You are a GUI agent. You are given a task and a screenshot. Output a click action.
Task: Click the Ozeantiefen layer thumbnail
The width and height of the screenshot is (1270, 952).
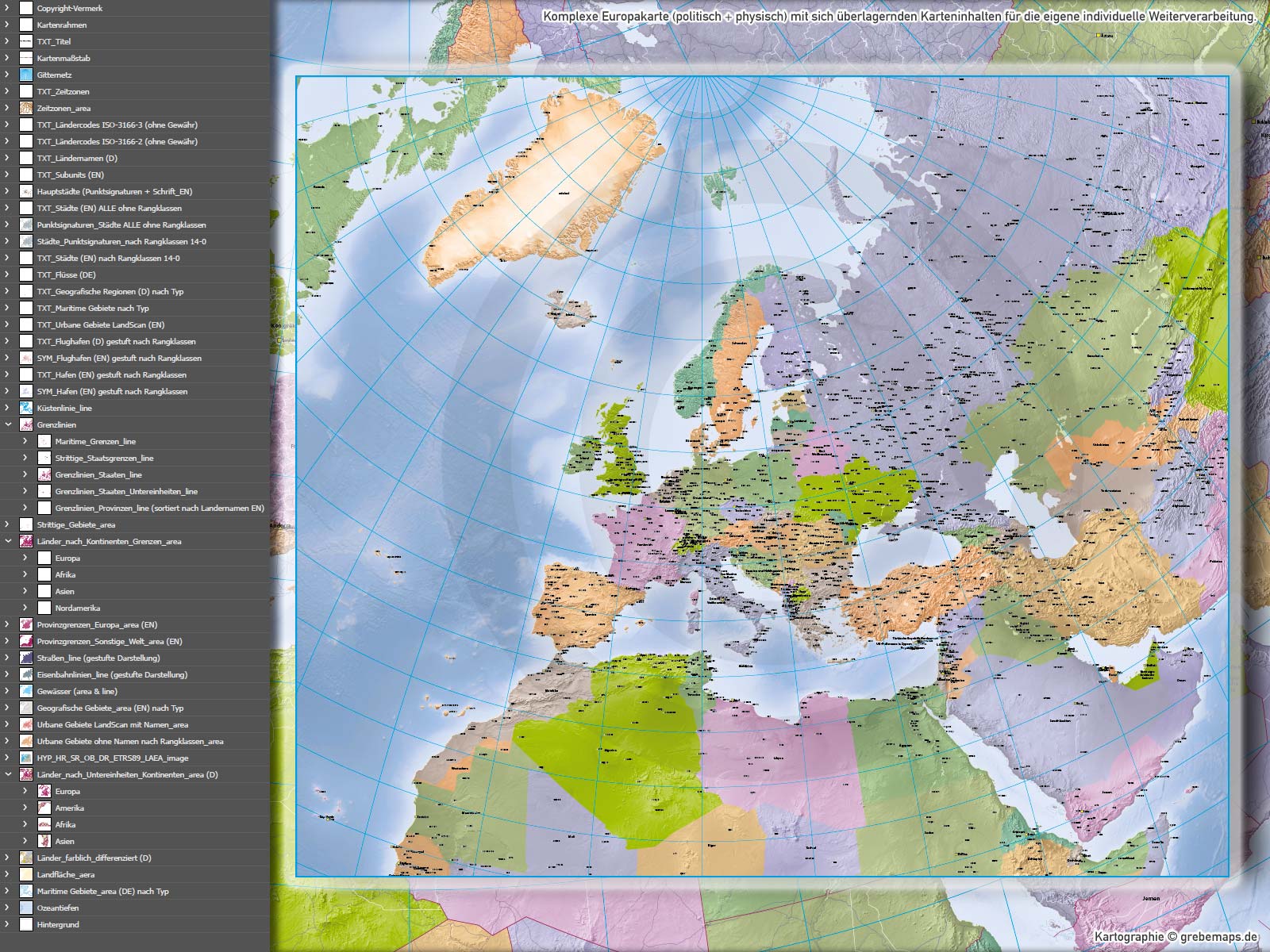point(26,908)
